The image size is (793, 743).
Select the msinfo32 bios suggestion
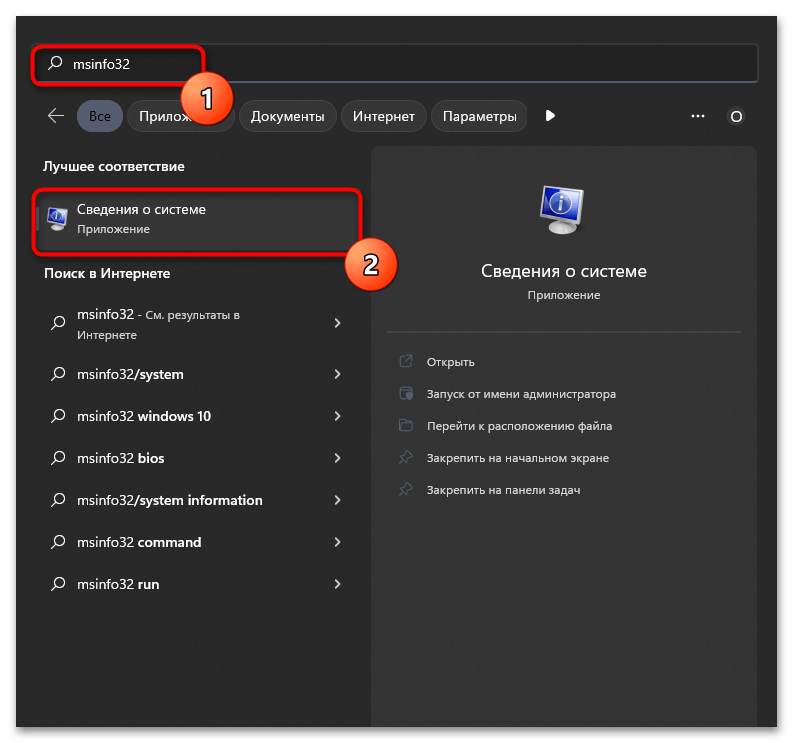coord(197,458)
